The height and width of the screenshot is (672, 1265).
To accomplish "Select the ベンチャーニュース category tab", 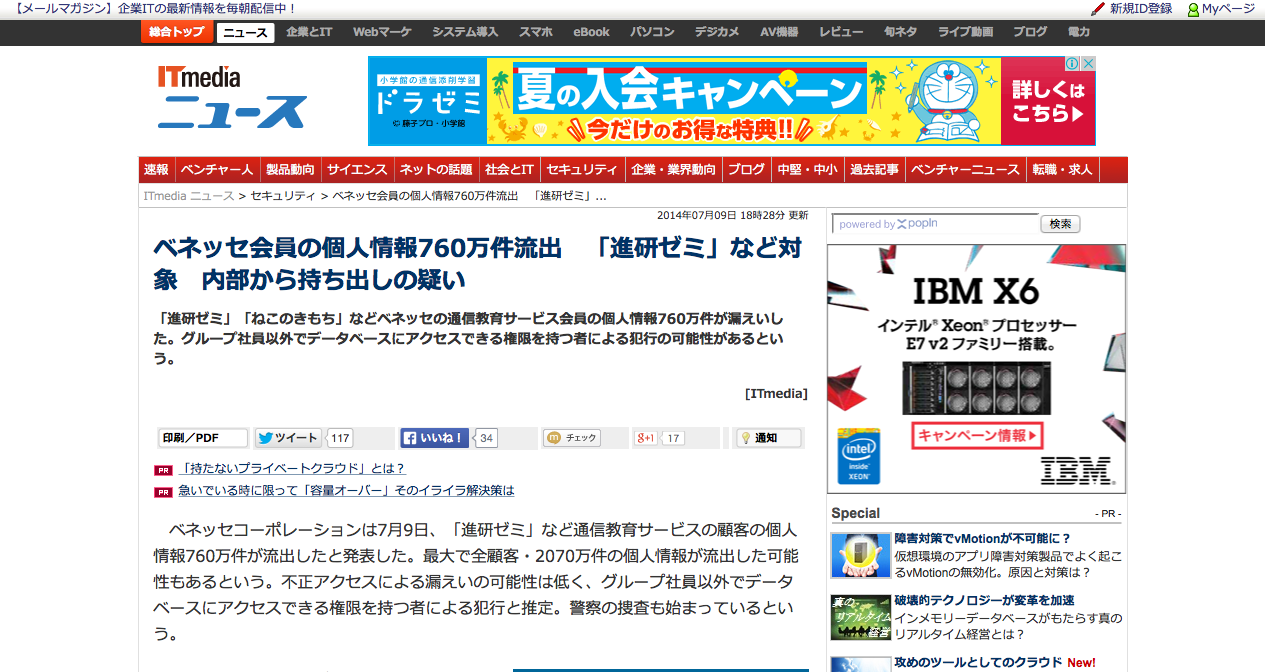I will (x=966, y=170).
